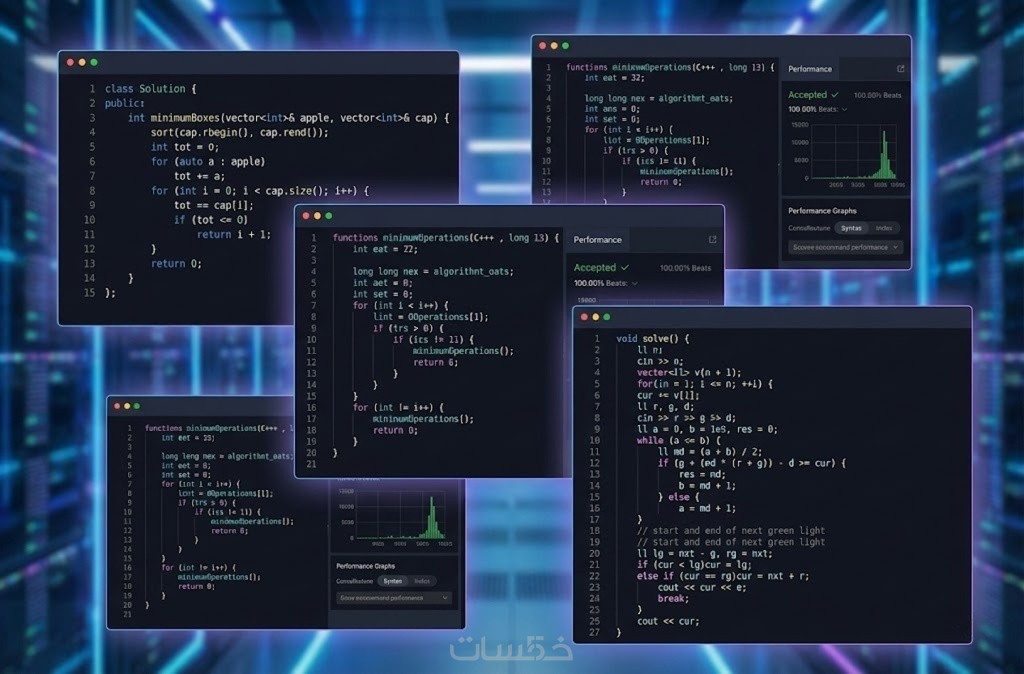The height and width of the screenshot is (674, 1024).
Task: Click pop-out icon beside Performance, eat = 22 window
Action: 712,240
